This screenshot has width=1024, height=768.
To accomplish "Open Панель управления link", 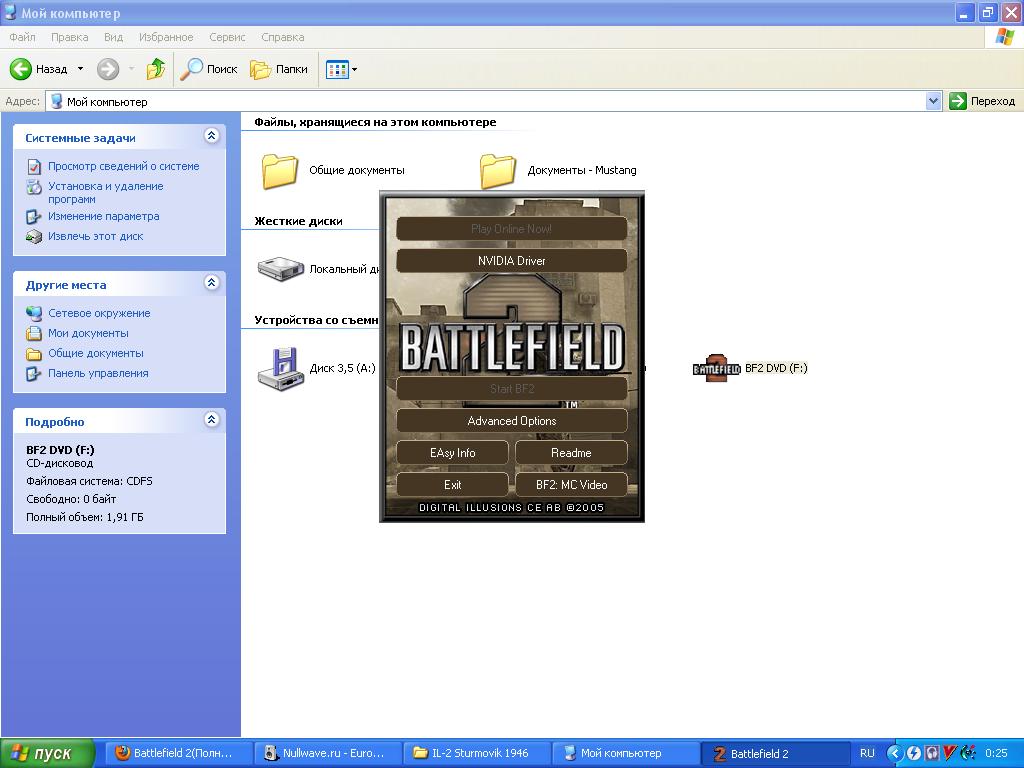I will 98,374.
